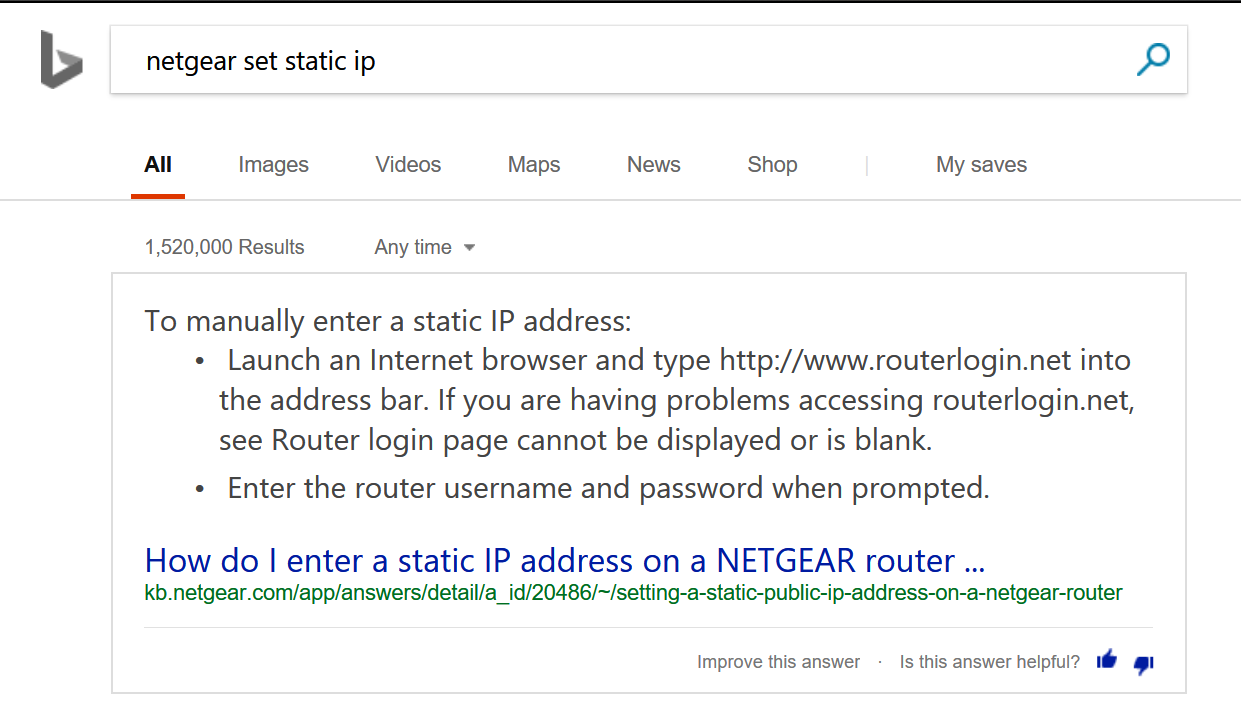Screen dimensions: 1241x719
Task: Click the magnifying glass search icon
Action: tap(1153, 60)
